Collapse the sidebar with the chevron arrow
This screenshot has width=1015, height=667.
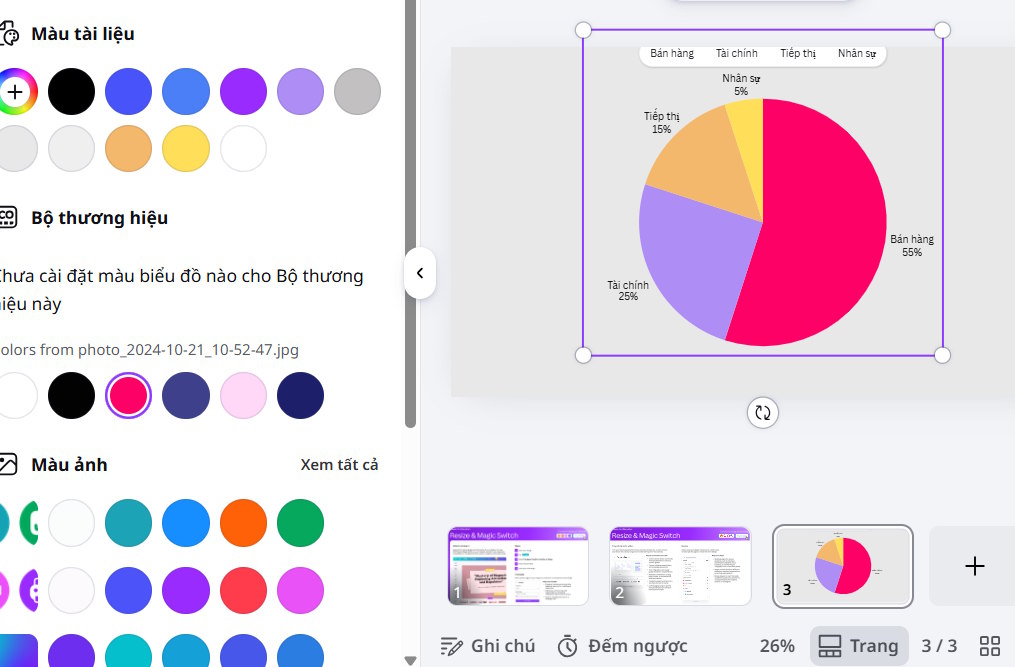pyautogui.click(x=420, y=273)
